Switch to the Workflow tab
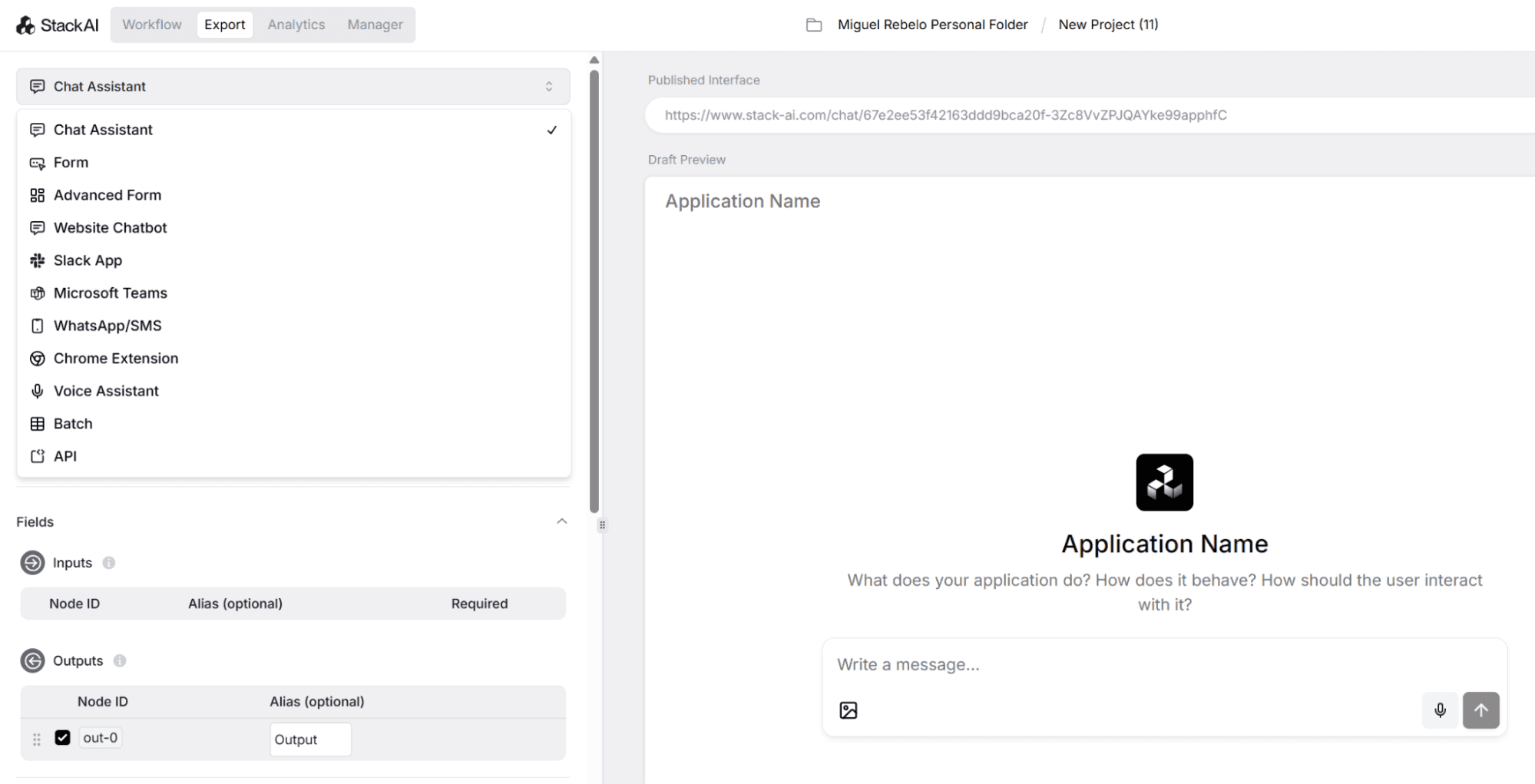1535x784 pixels. coord(152,25)
